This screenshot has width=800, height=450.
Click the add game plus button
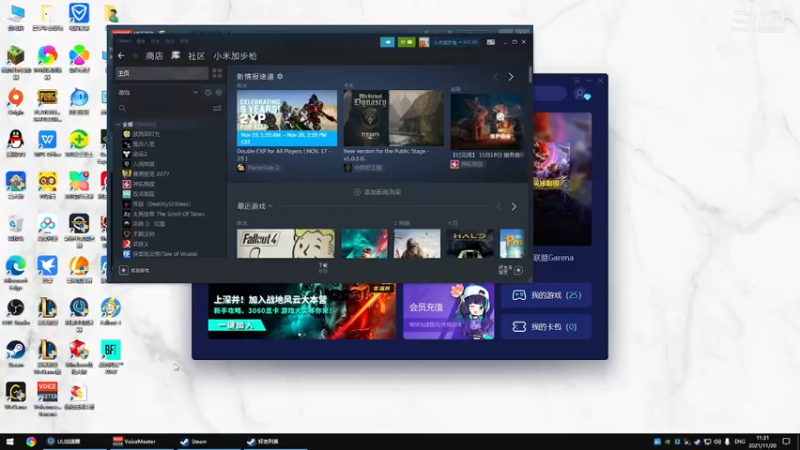tap(123, 270)
